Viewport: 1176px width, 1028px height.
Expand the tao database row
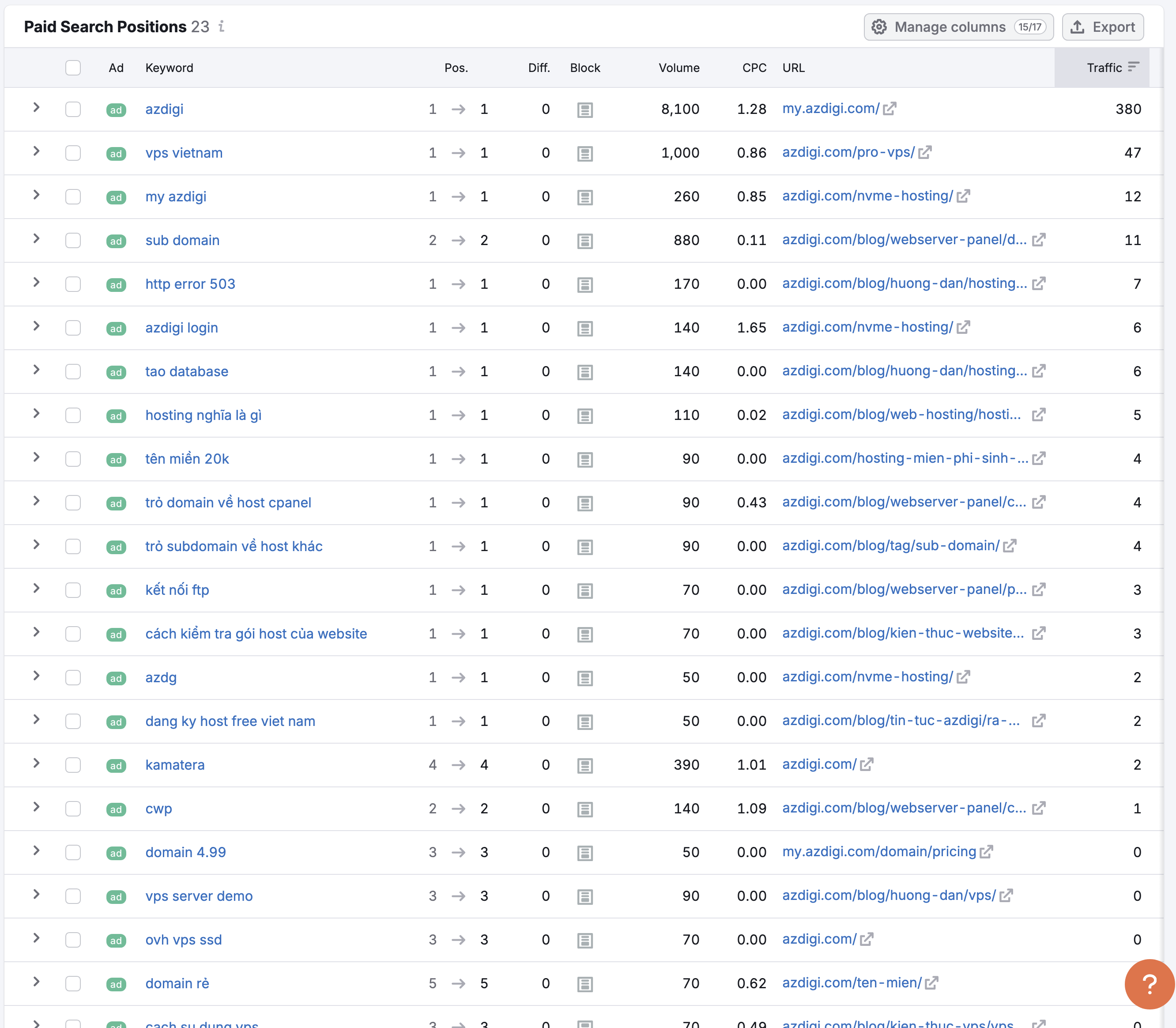(x=36, y=370)
